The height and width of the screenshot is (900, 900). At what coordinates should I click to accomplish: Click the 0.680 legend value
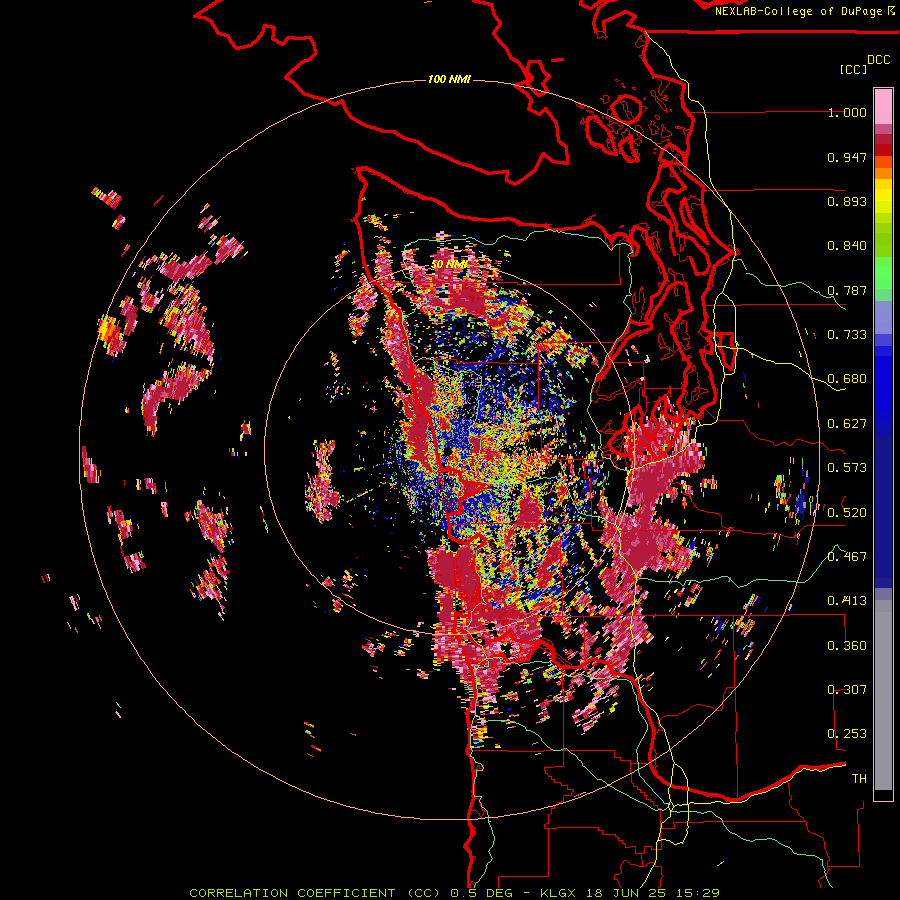click(x=847, y=379)
